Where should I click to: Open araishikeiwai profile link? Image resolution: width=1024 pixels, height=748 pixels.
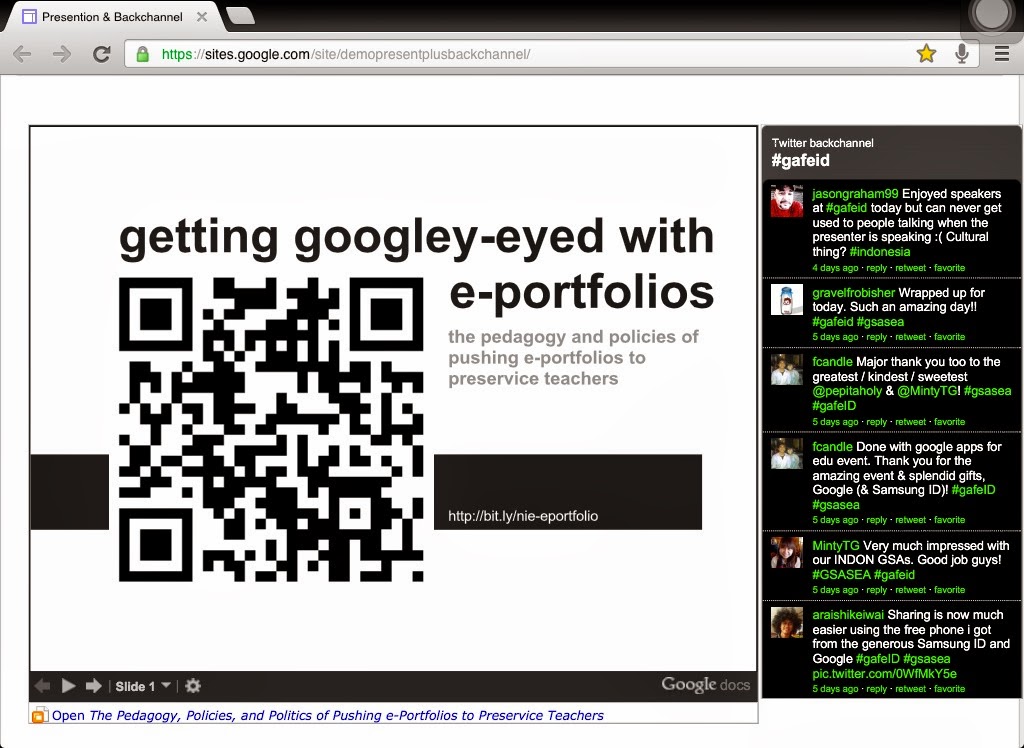(x=848, y=615)
